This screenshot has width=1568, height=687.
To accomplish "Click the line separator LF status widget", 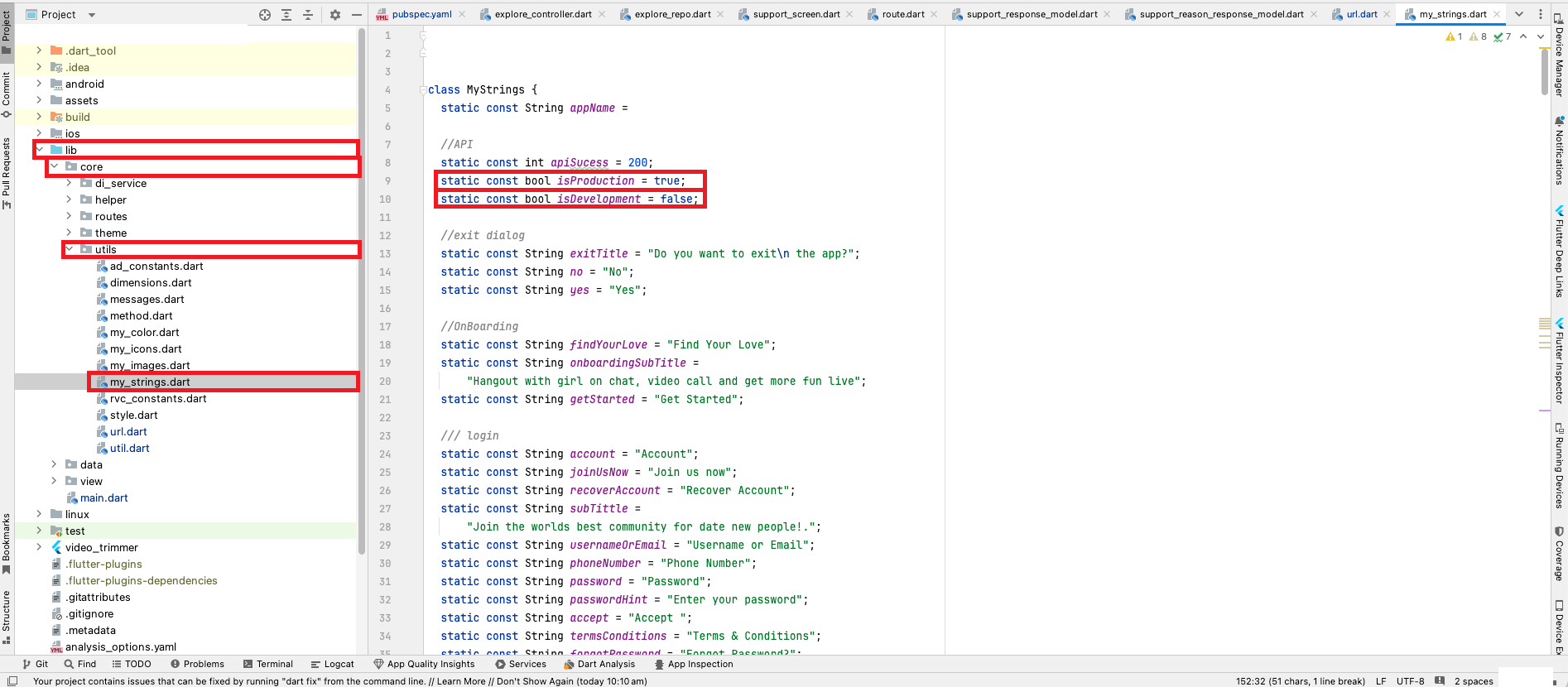I will (x=1381, y=681).
